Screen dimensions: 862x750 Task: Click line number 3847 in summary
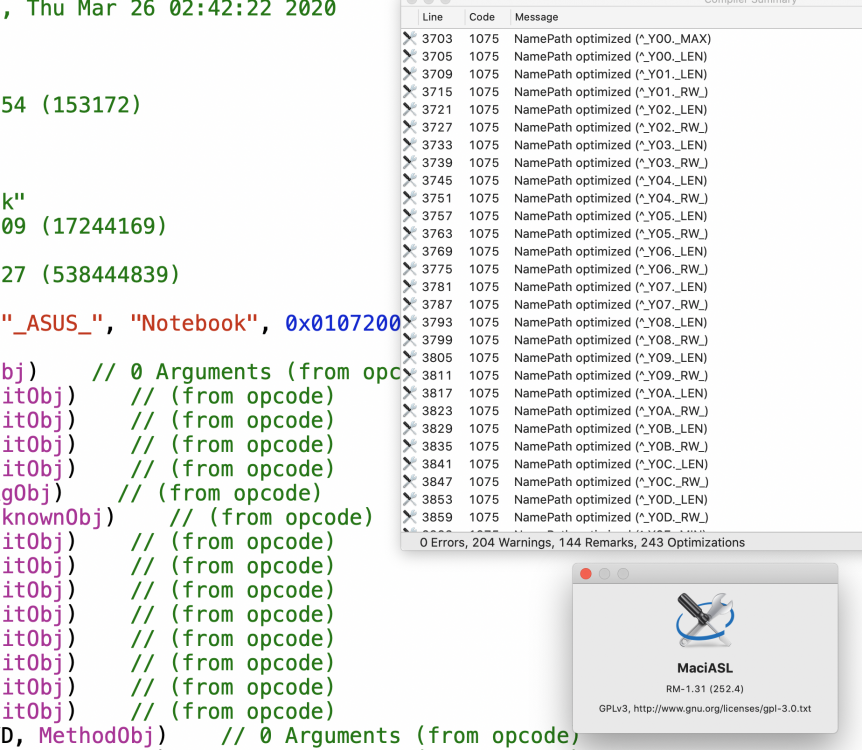click(x=437, y=482)
